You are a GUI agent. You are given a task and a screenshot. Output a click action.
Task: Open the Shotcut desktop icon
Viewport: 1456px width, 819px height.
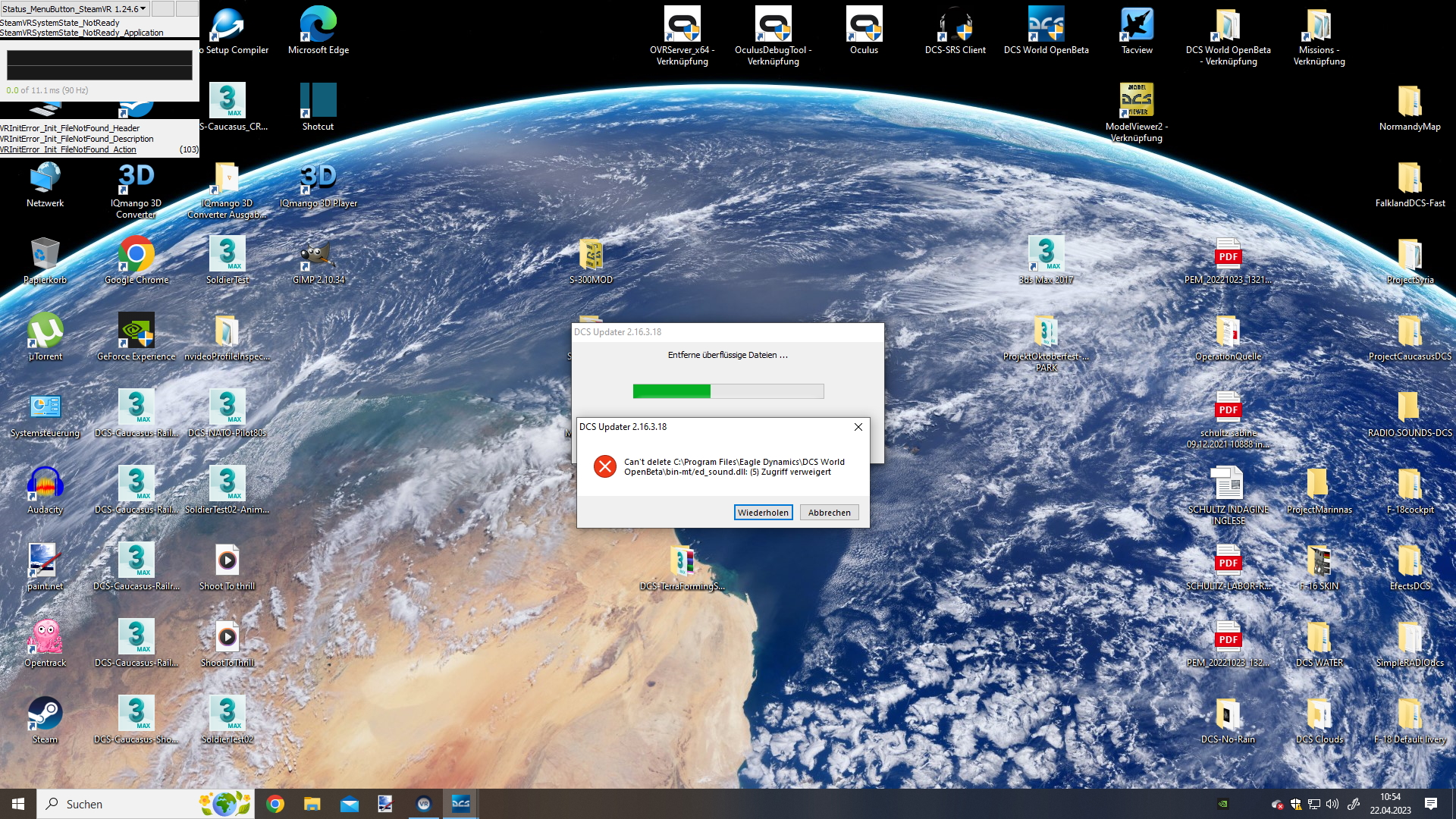(x=318, y=108)
